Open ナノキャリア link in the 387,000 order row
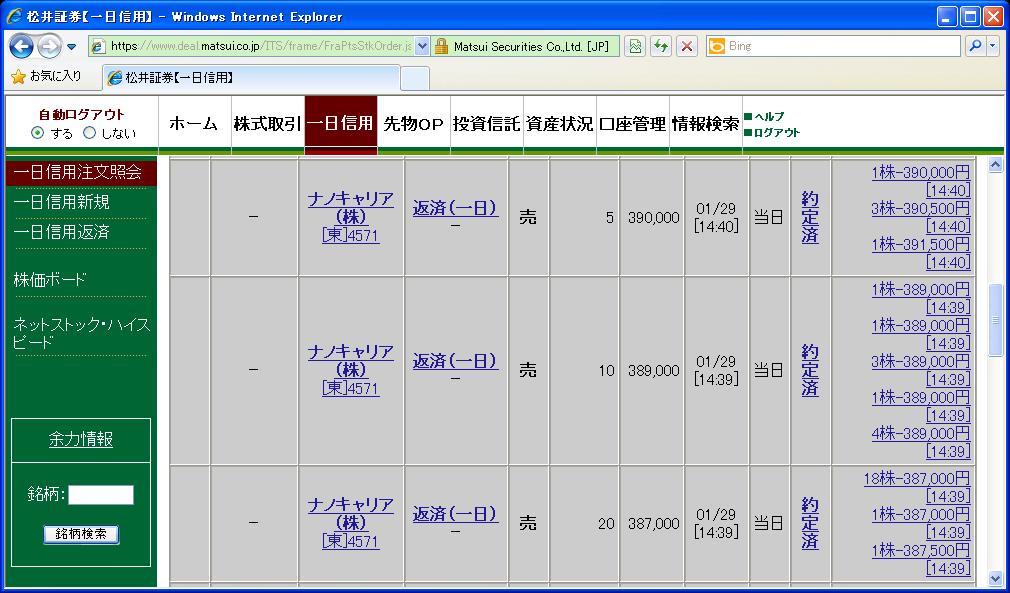1010x593 pixels. point(350,513)
